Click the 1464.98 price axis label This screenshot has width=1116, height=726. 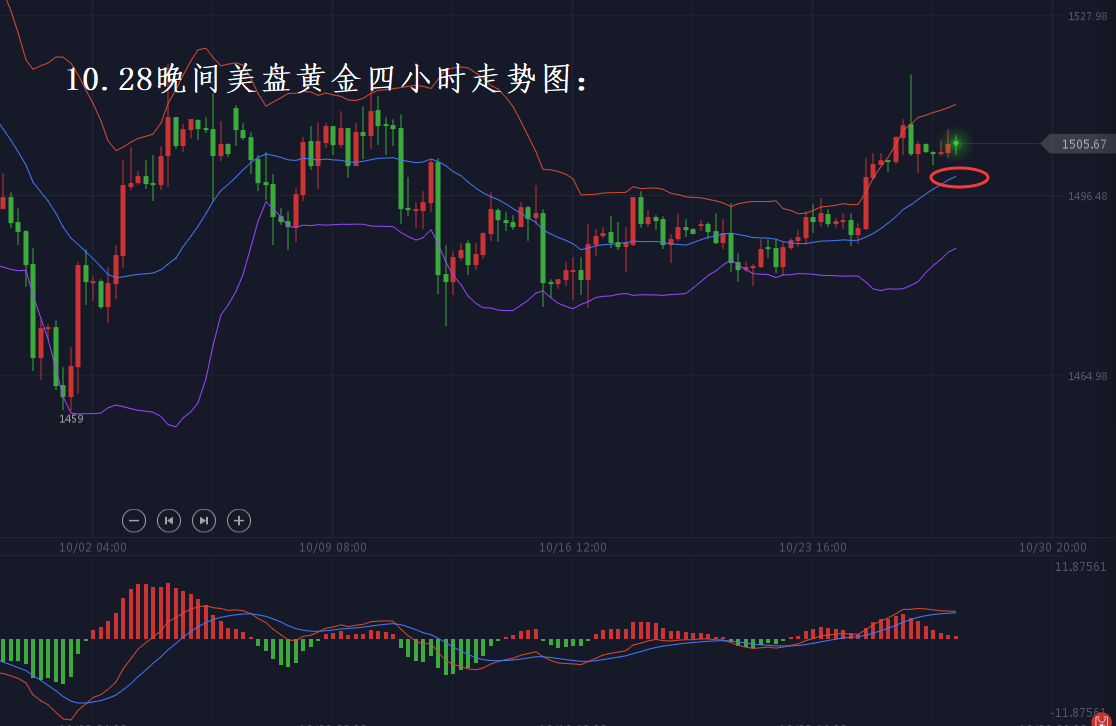click(x=1087, y=376)
